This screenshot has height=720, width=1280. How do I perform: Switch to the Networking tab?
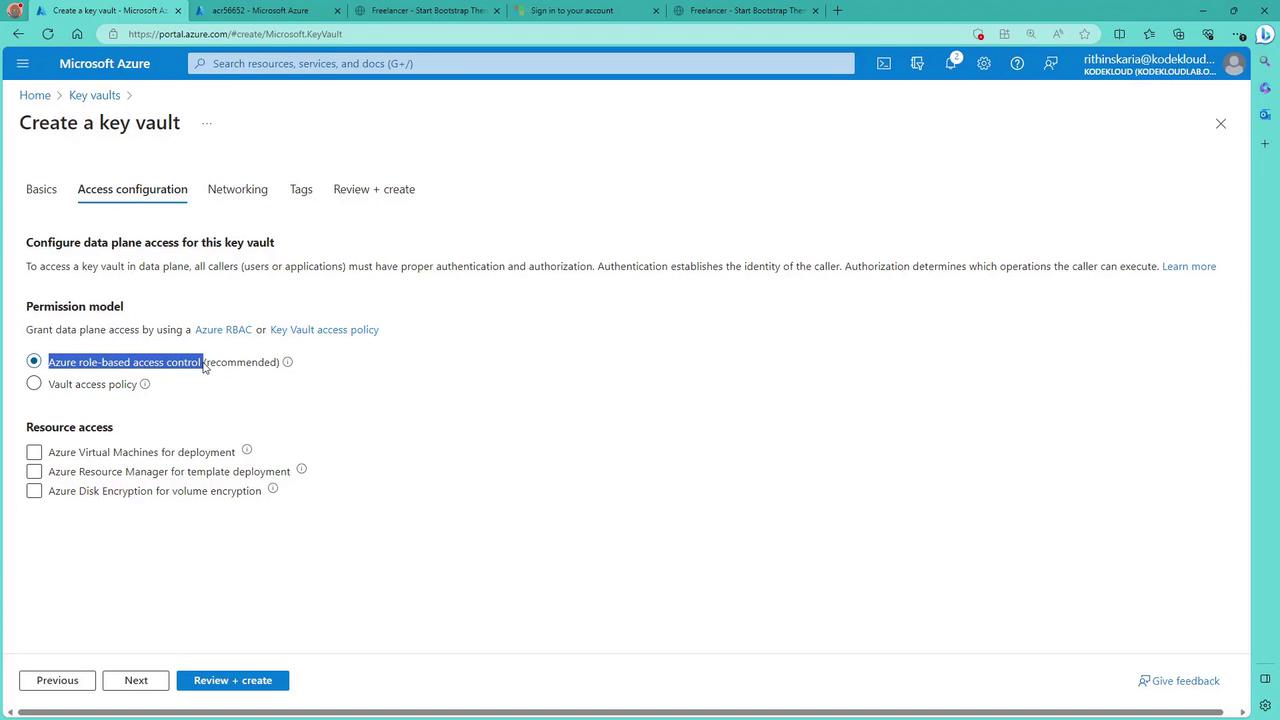[x=237, y=189]
